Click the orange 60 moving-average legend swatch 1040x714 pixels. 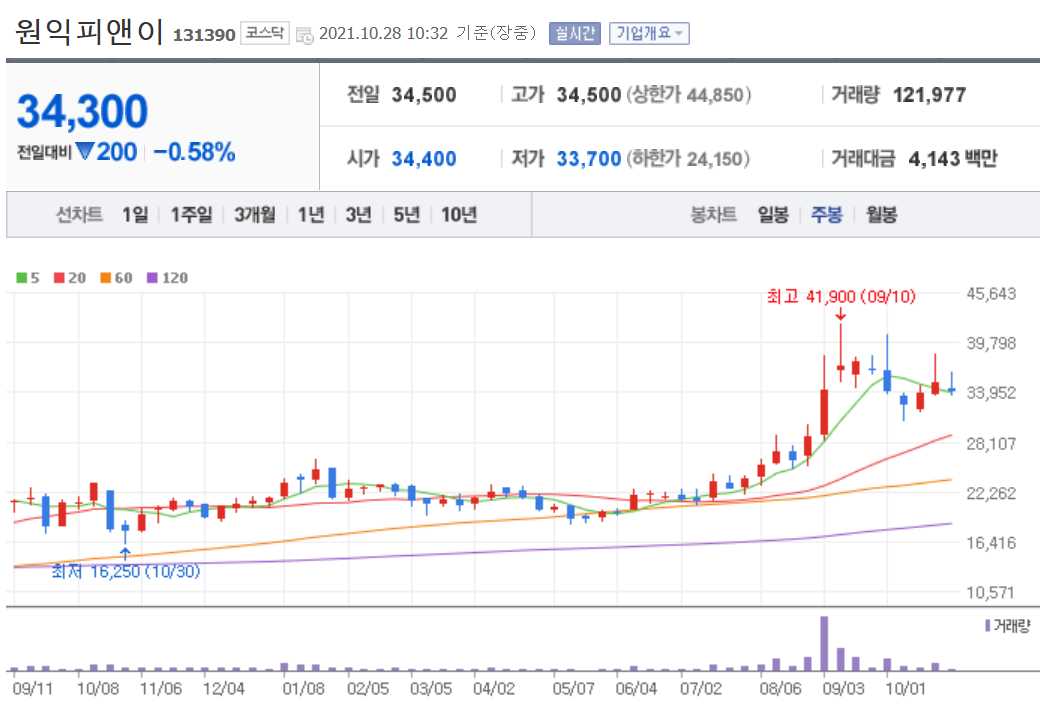[105, 277]
